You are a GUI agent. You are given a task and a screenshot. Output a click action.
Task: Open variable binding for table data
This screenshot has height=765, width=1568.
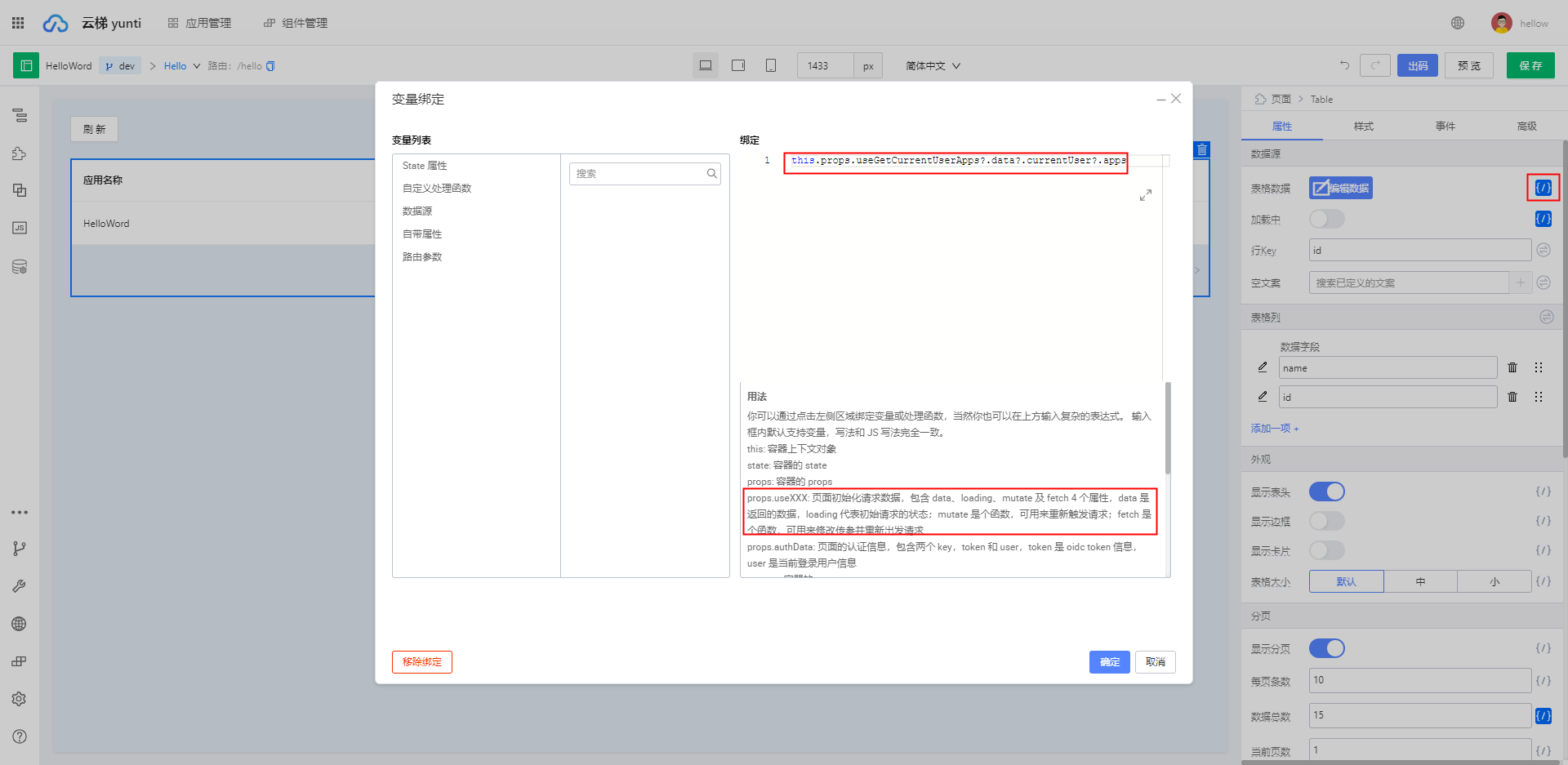click(x=1543, y=188)
